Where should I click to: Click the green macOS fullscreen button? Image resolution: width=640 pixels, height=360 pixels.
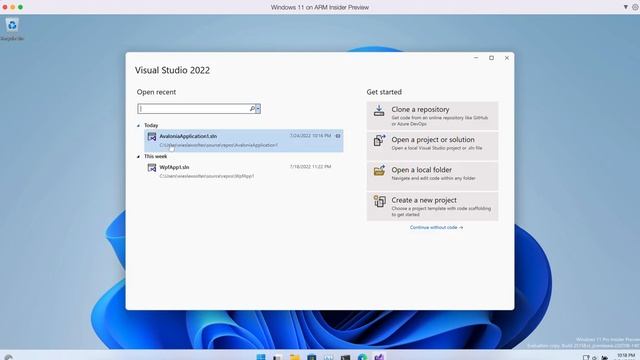click(x=20, y=7)
